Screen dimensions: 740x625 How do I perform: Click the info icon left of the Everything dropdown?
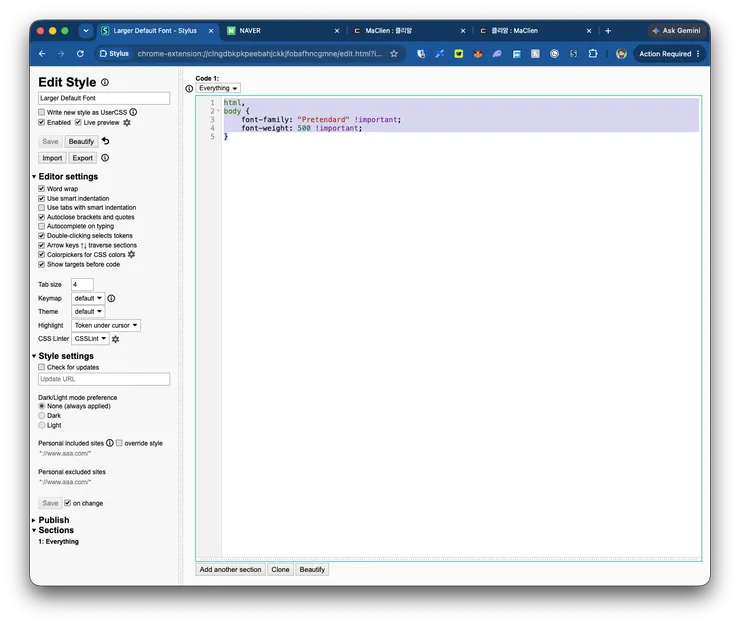click(189, 88)
